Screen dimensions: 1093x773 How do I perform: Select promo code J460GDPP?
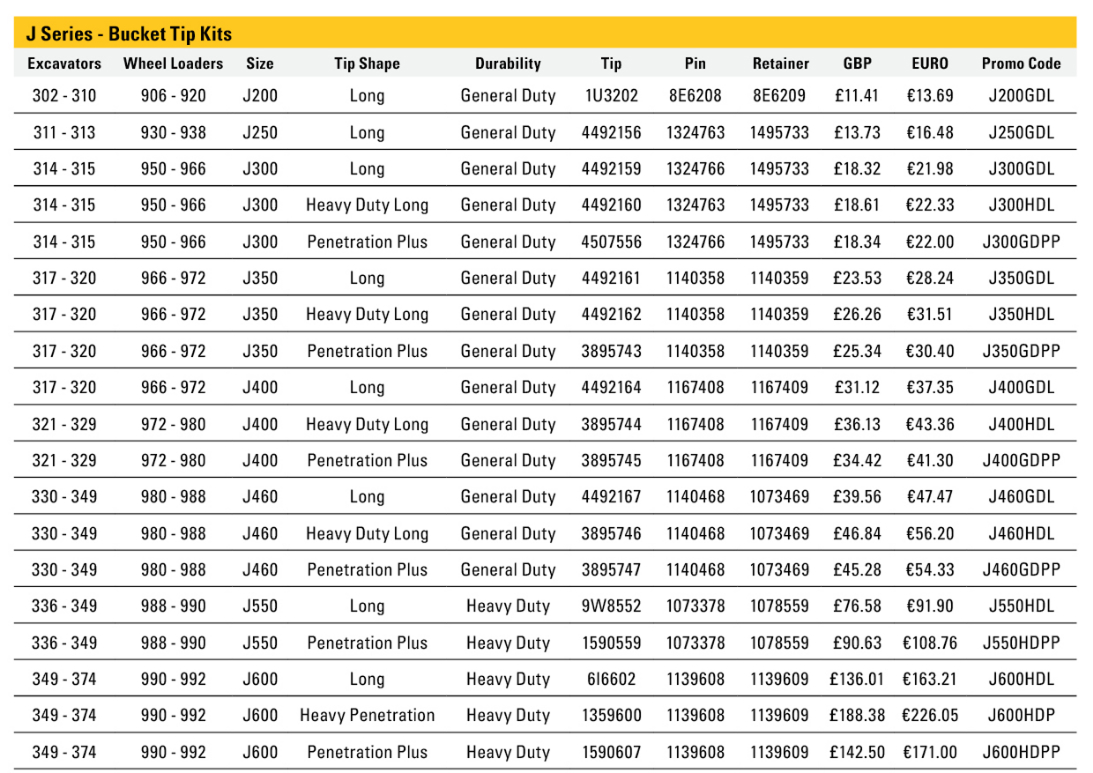tap(1020, 570)
